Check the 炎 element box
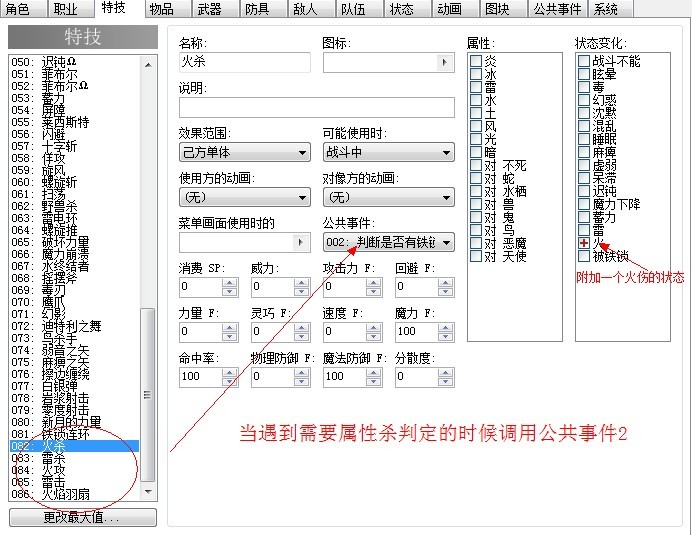The width and height of the screenshot is (692, 535). point(476,61)
